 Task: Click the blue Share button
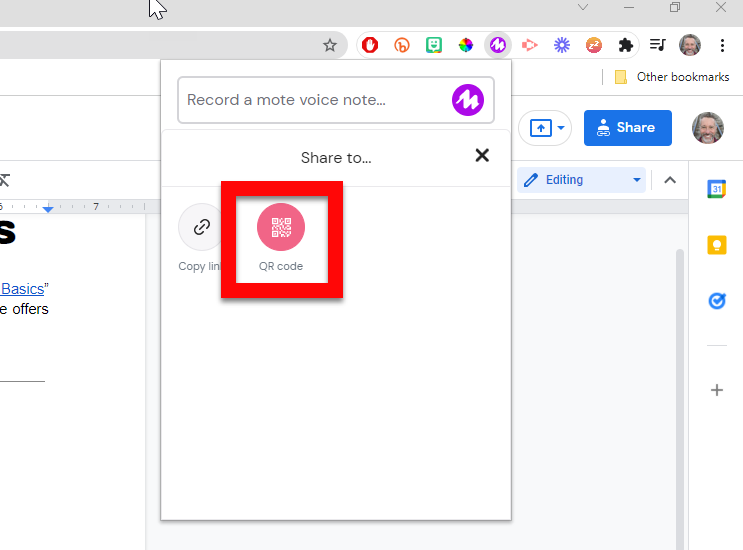coord(627,128)
